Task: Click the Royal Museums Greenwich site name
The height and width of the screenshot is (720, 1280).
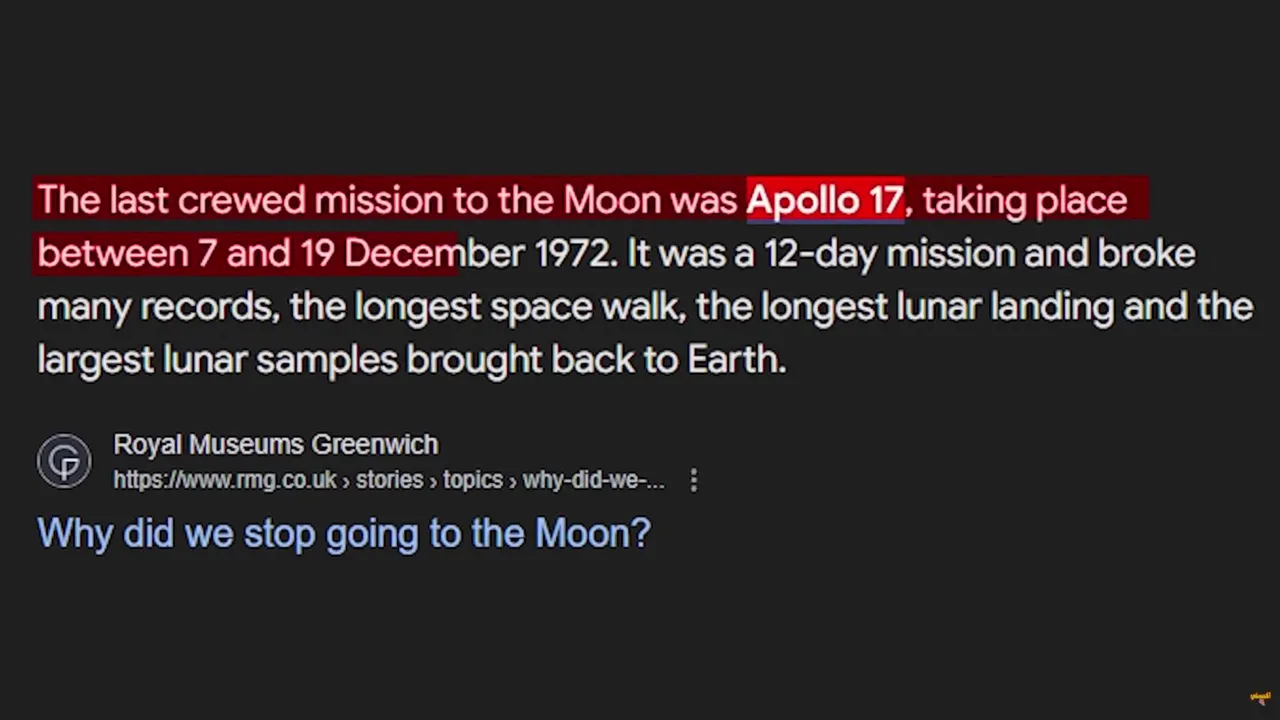Action: 276,444
